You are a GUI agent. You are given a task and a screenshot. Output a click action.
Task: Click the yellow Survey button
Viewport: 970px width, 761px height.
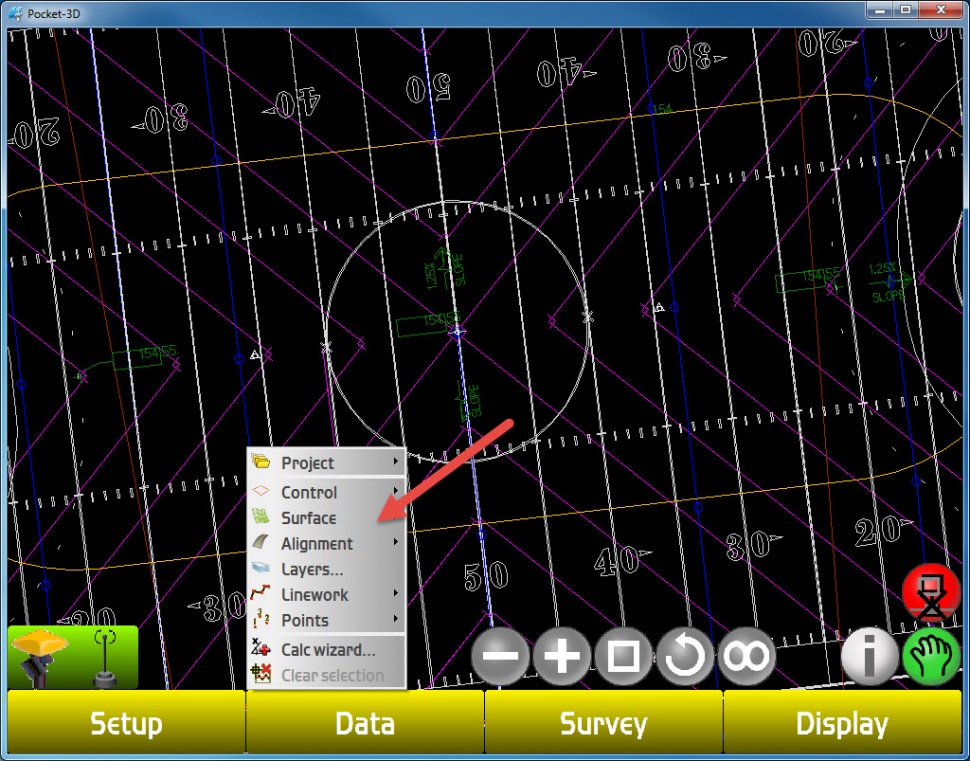[x=603, y=724]
